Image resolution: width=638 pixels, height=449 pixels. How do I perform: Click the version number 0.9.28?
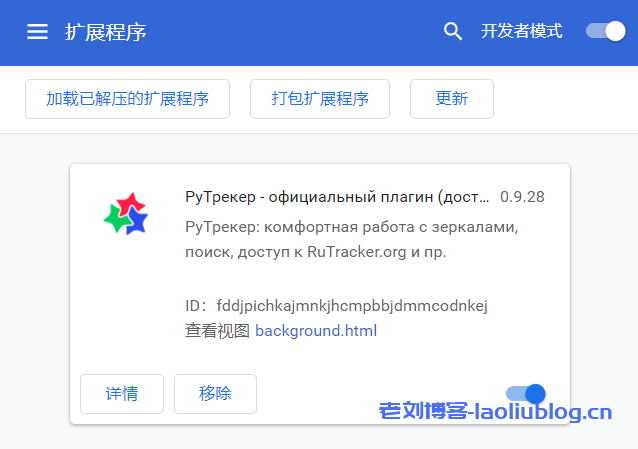pyautogui.click(x=522, y=197)
